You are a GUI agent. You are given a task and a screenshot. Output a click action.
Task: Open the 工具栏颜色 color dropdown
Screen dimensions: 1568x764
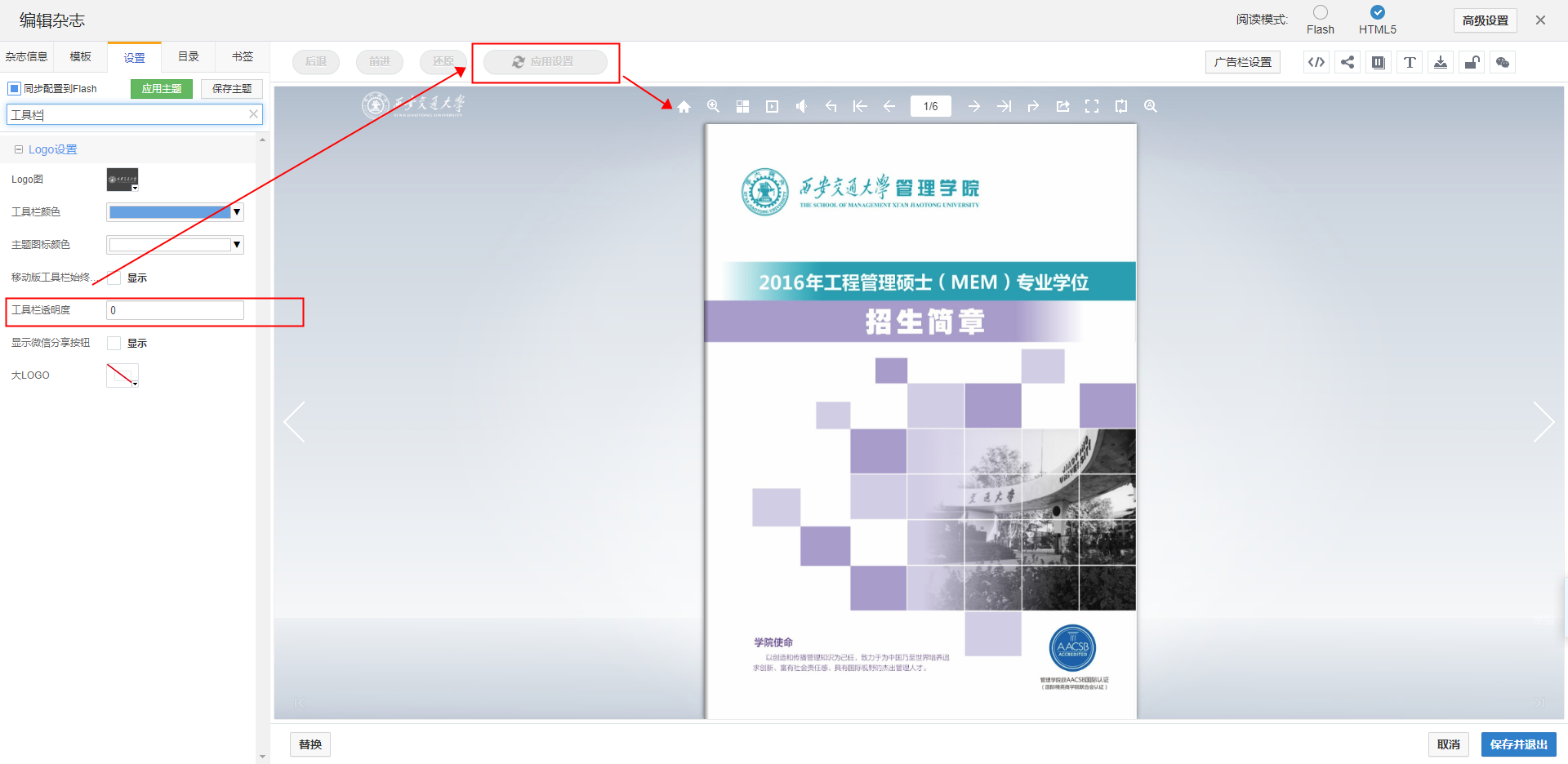176,212
